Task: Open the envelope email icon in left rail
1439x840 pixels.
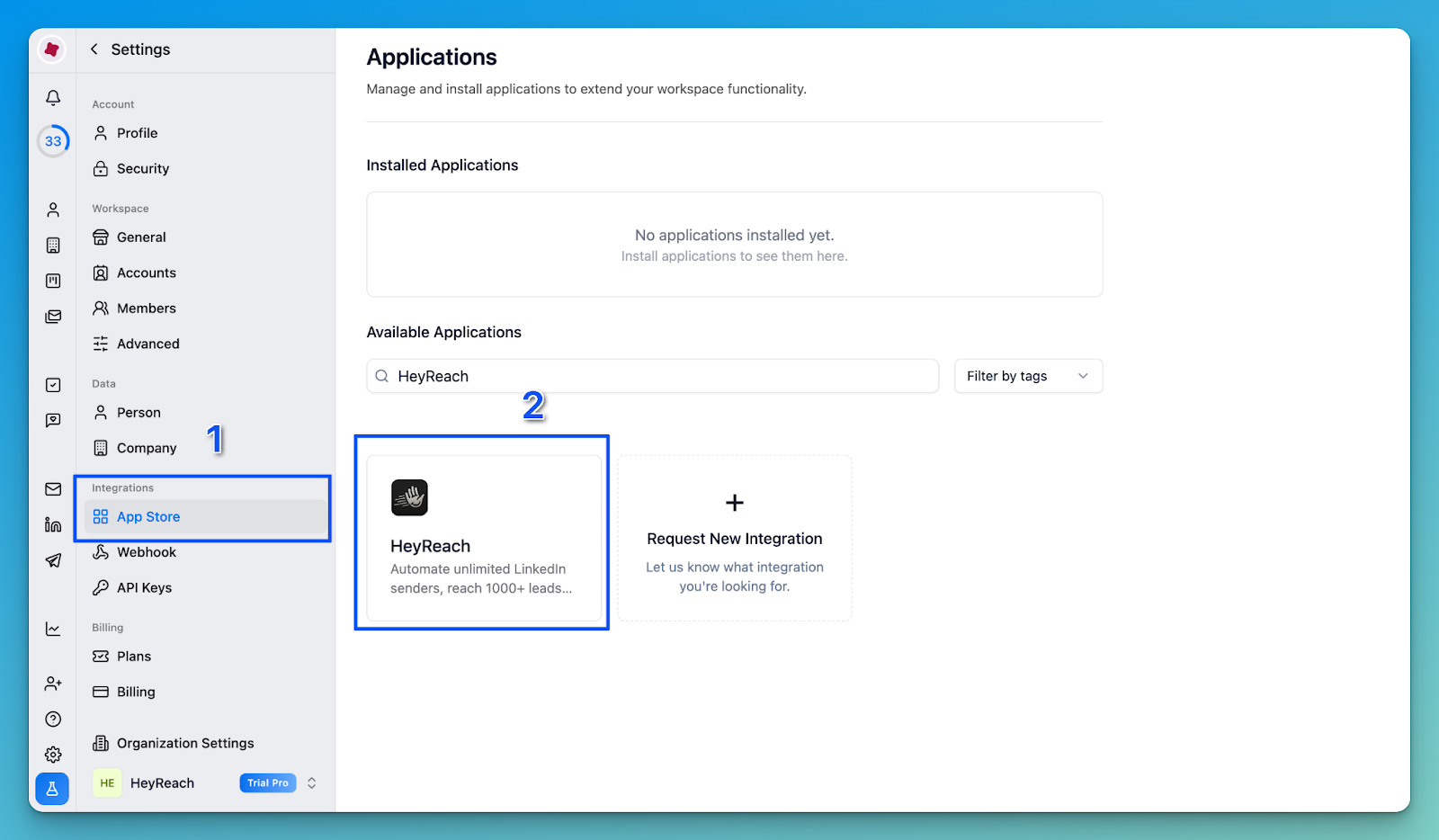Action: (53, 489)
